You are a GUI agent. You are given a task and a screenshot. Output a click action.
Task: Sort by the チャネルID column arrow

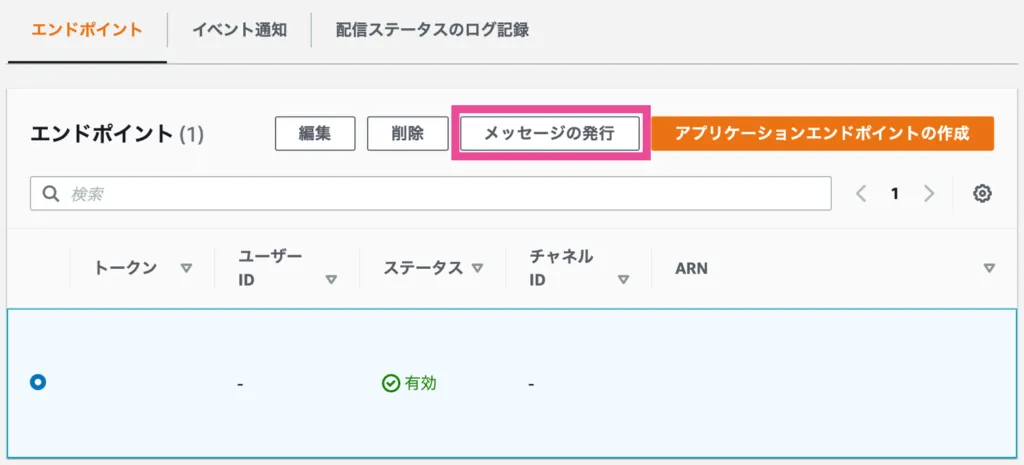(623, 280)
